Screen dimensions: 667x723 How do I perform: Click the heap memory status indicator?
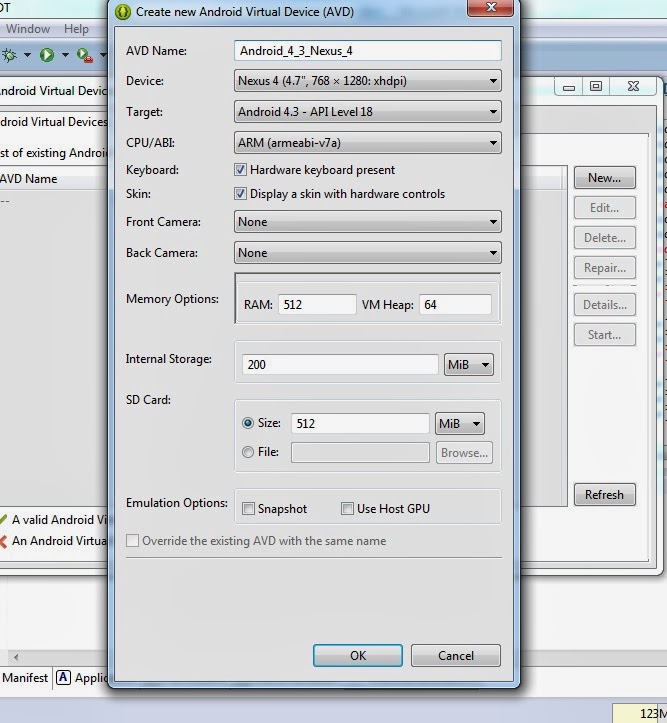coord(641,713)
